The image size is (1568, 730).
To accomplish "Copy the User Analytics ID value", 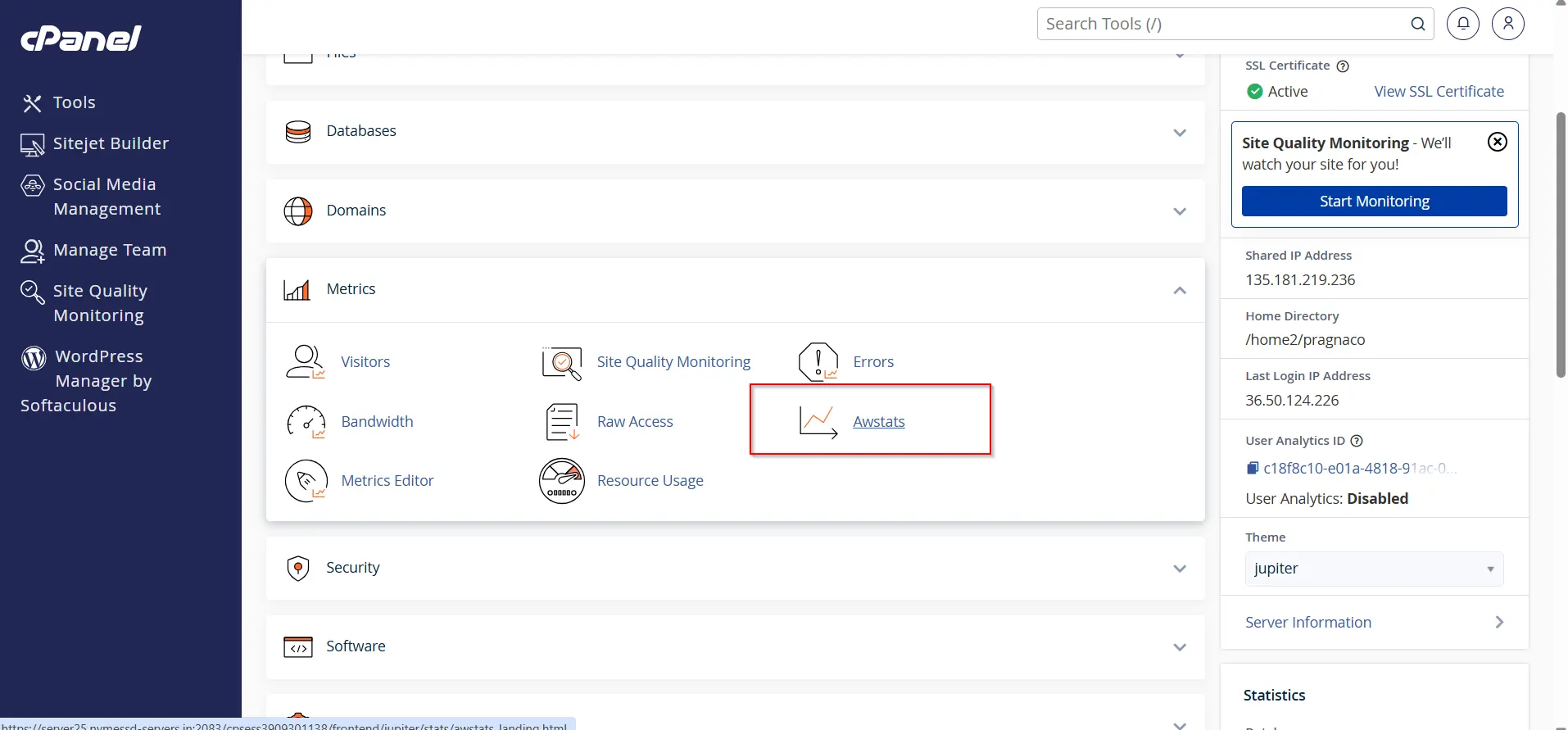I will point(1253,469).
